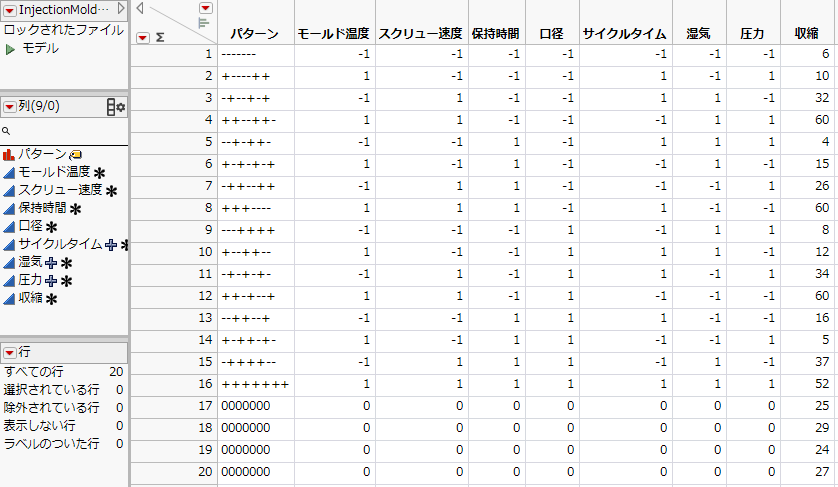The width and height of the screenshot is (838, 487).
Task: Click 除外されている行 in the rows panel
Action: click(51, 408)
